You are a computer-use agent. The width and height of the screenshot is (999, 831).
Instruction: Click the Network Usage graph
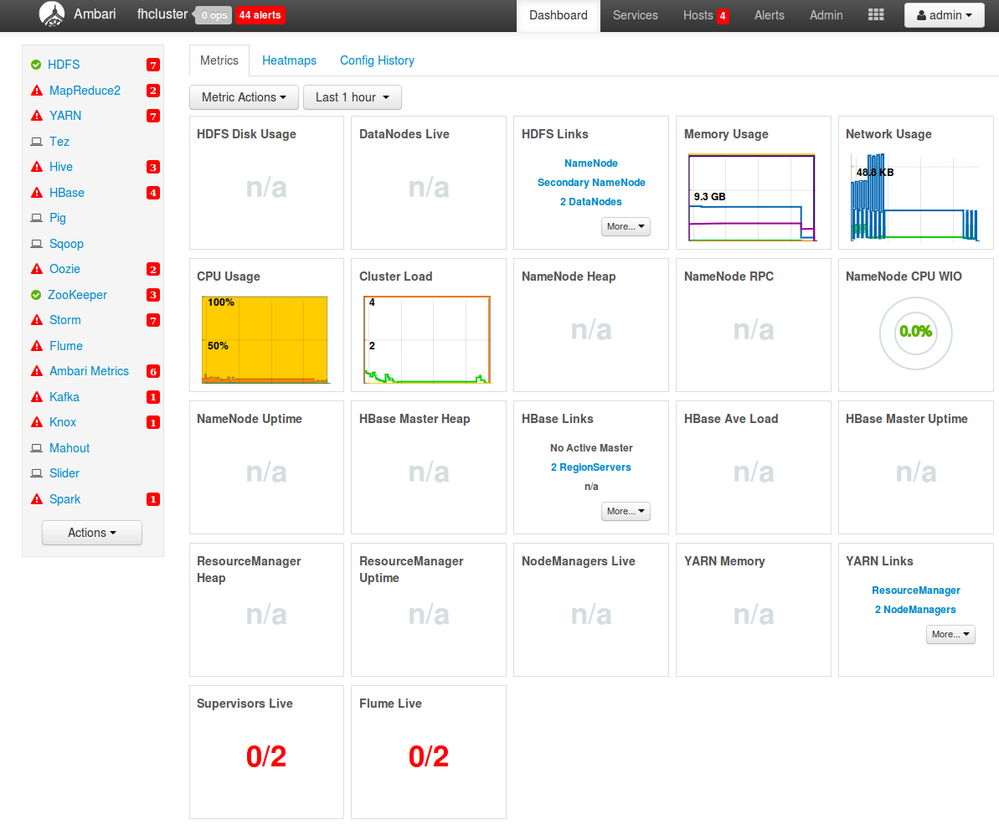(915, 198)
